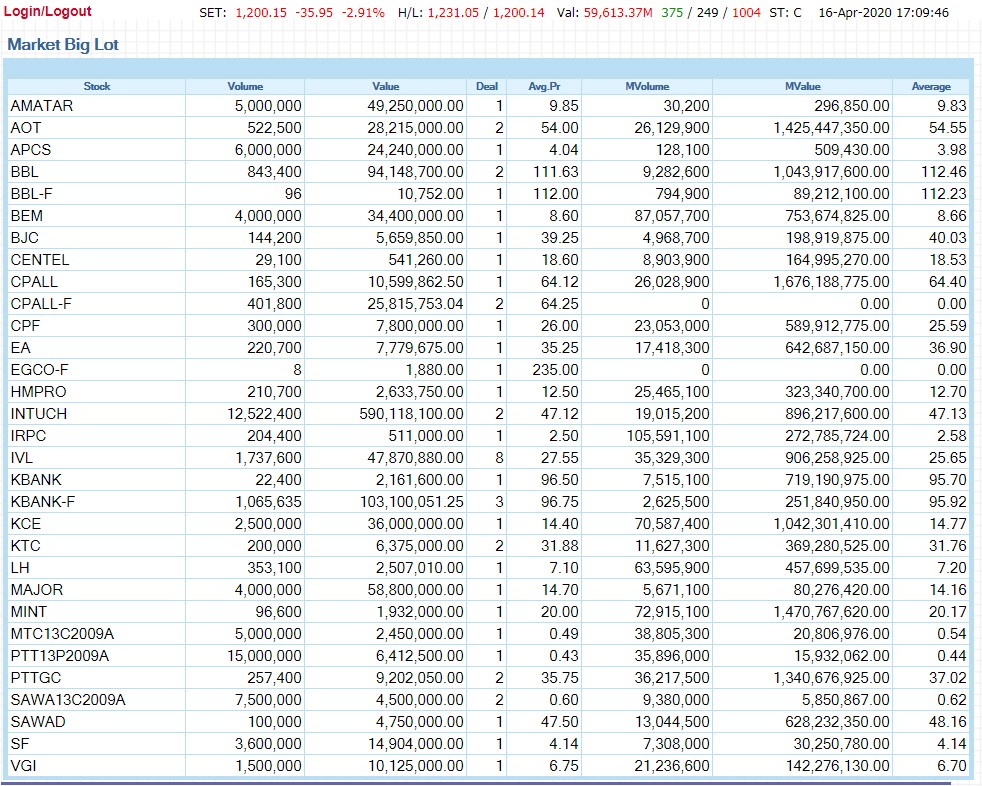Select the CPF stock name
This screenshot has height=786, width=982.
[25, 326]
